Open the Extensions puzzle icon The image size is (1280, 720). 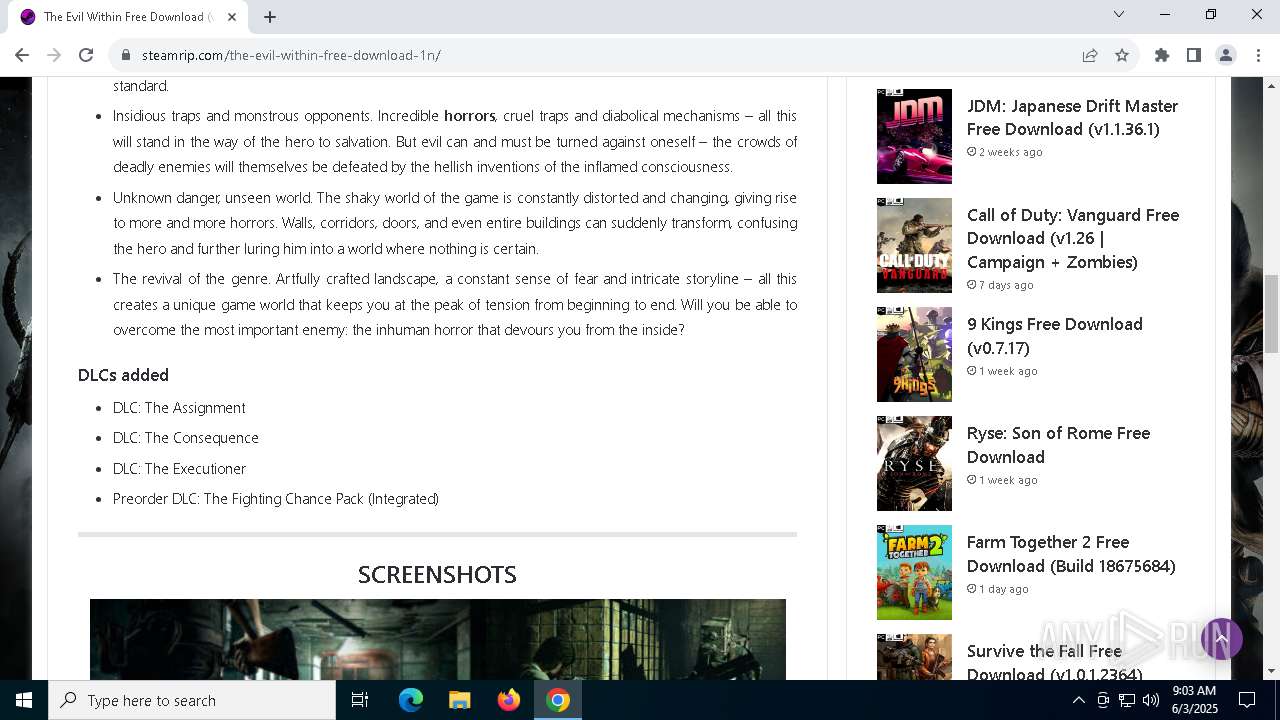point(1162,55)
